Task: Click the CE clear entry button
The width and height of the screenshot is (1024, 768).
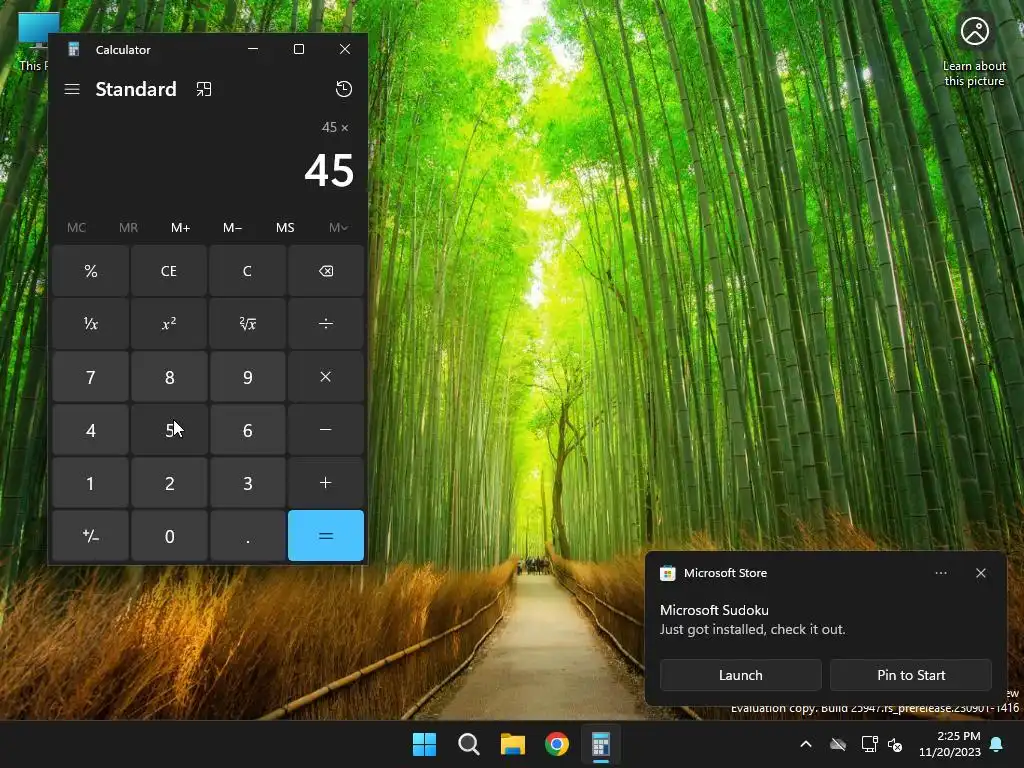Action: (169, 271)
